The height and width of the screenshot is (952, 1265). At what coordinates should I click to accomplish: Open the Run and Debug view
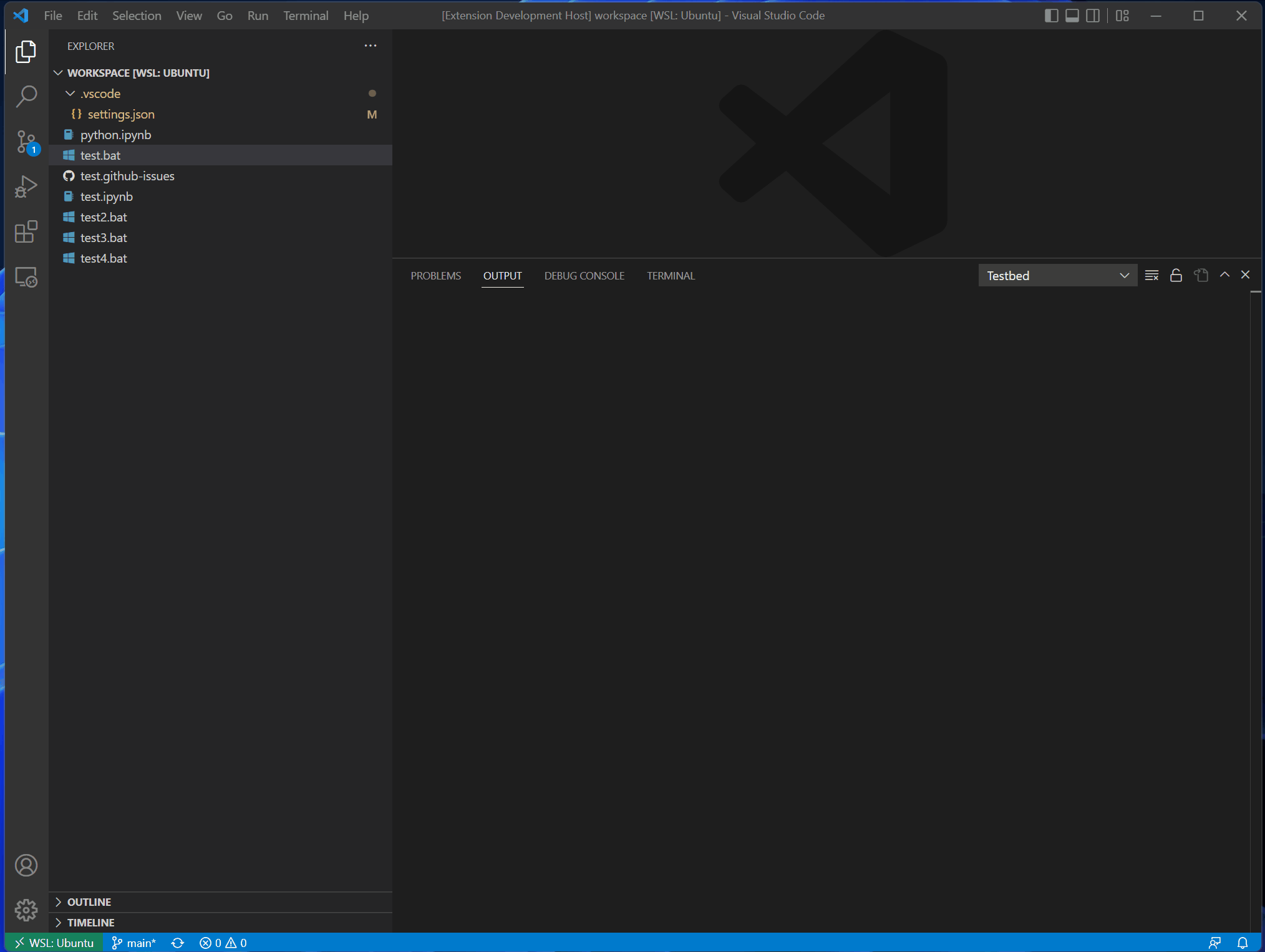pyautogui.click(x=26, y=185)
